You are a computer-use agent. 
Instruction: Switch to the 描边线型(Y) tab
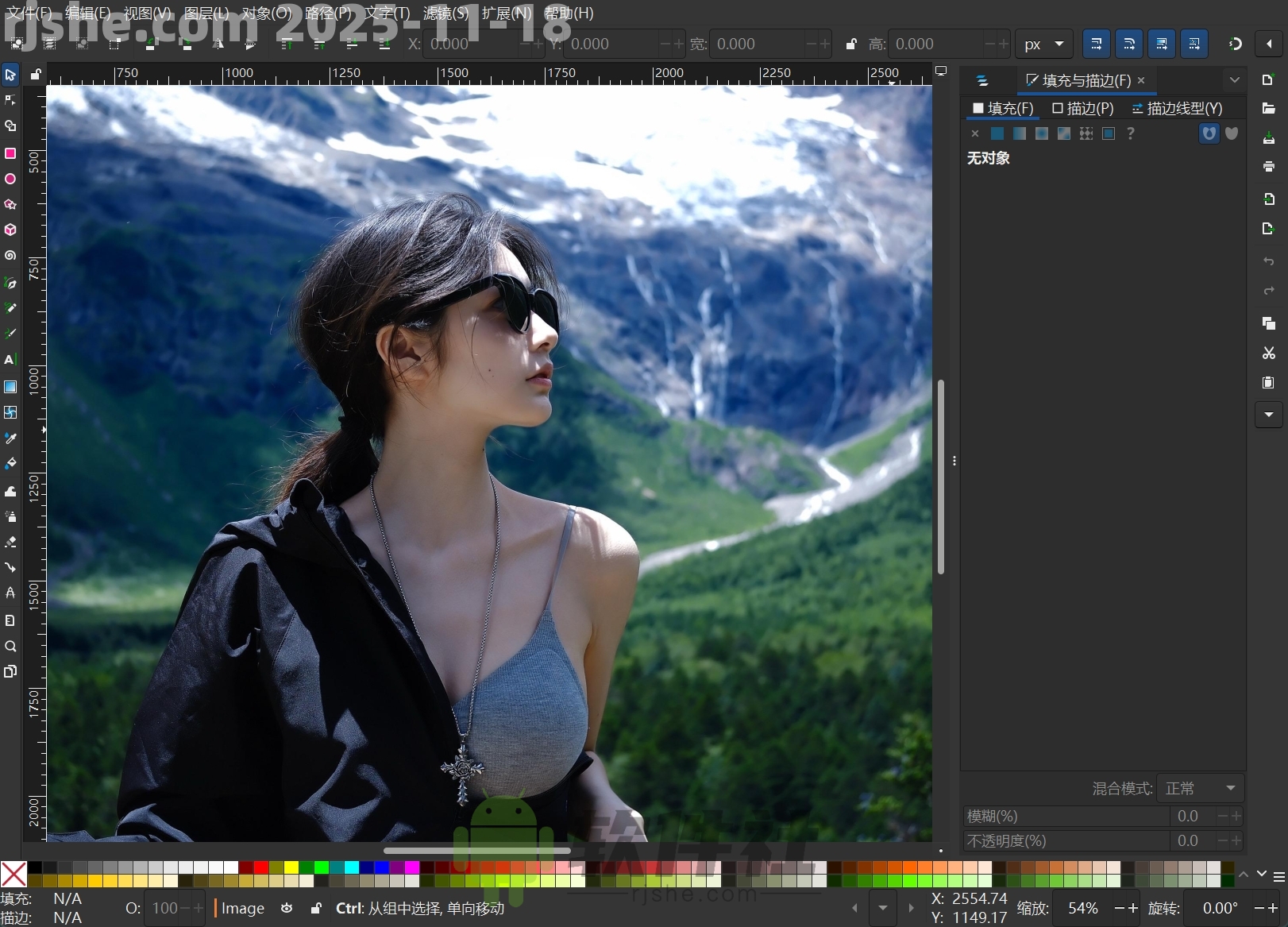click(1177, 108)
